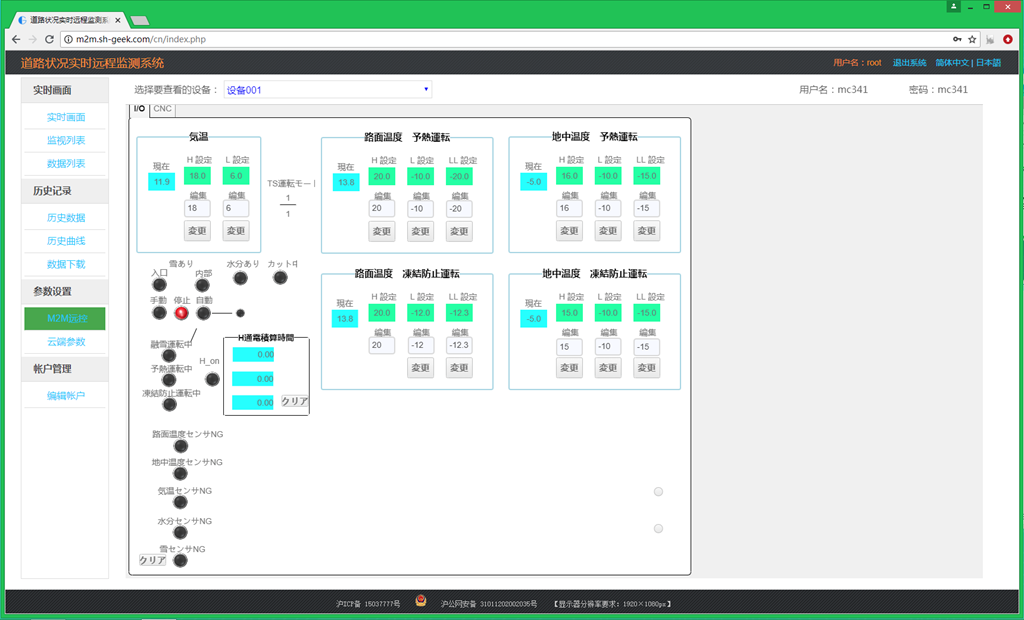Image resolution: width=1024 pixels, height=620 pixels.
Task: Click the 気温 L設定 edit field
Action: click(x=236, y=208)
